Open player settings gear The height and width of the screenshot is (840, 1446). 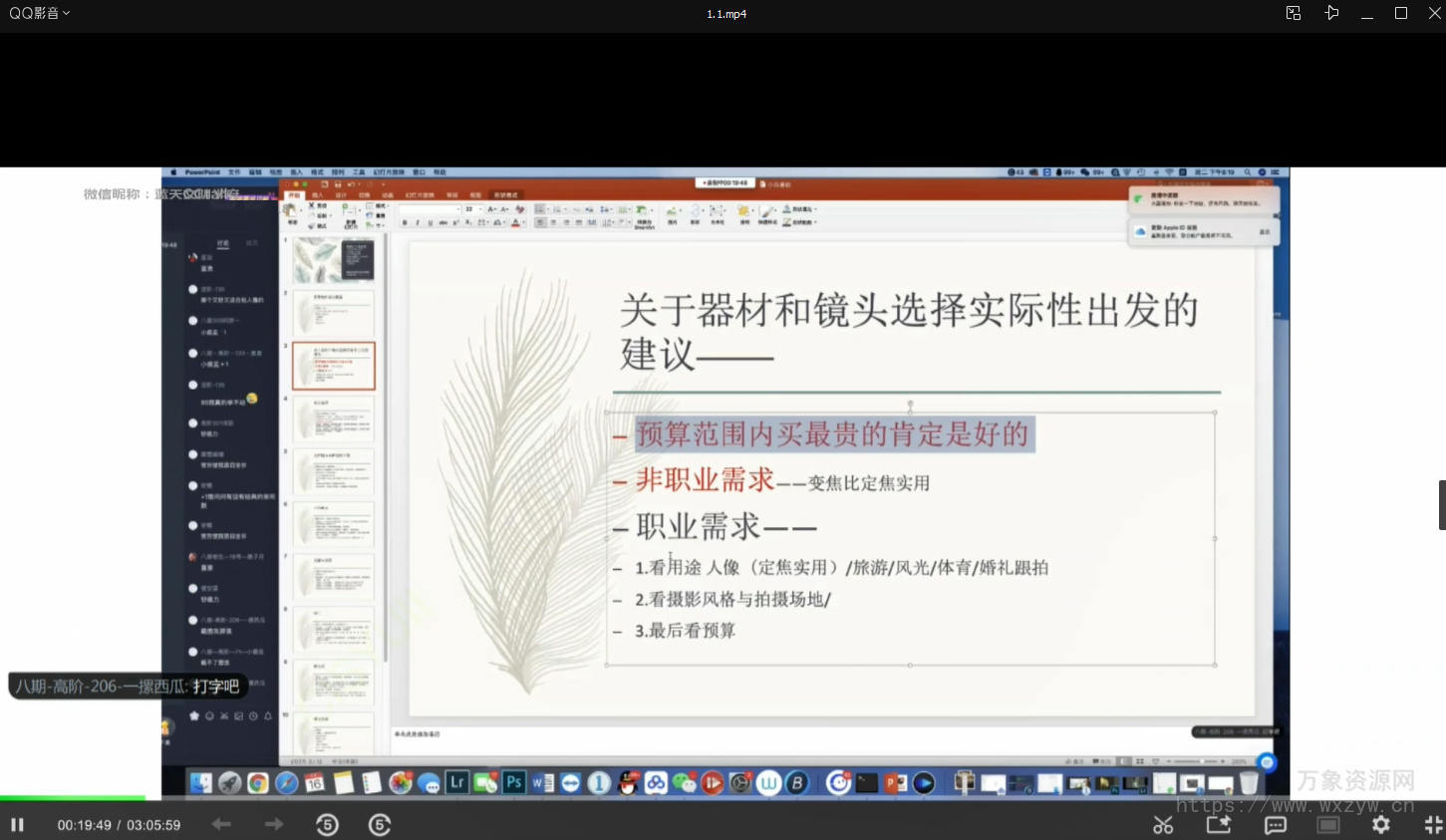tap(1381, 825)
